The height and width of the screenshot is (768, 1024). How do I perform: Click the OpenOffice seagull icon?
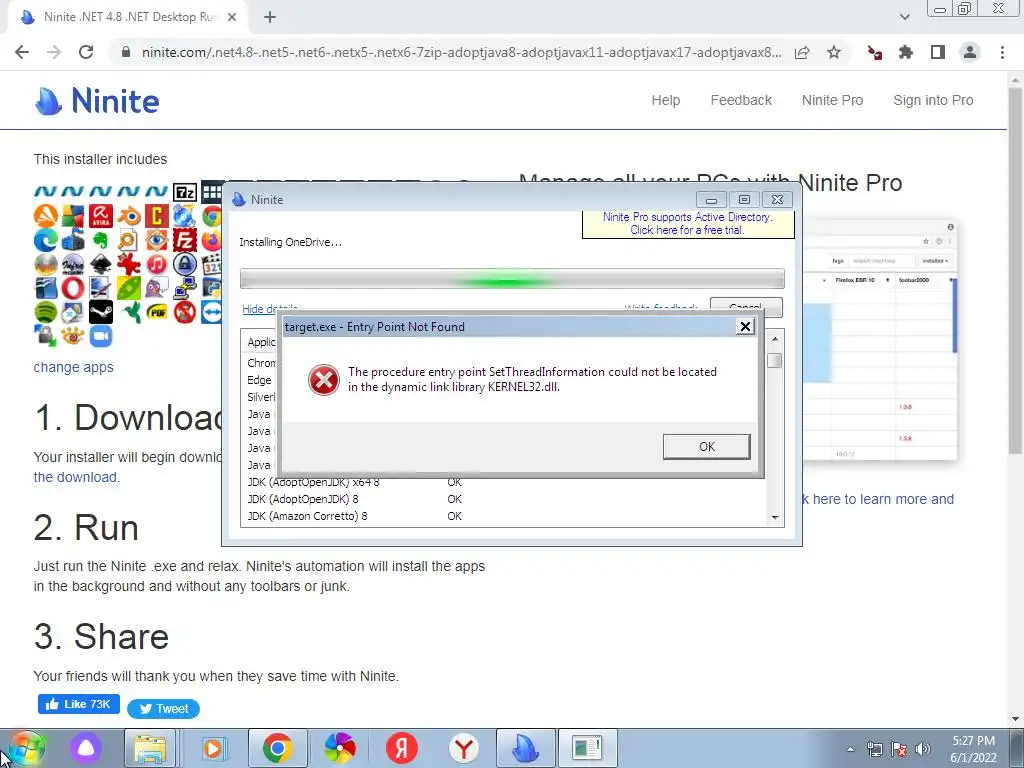46,288
